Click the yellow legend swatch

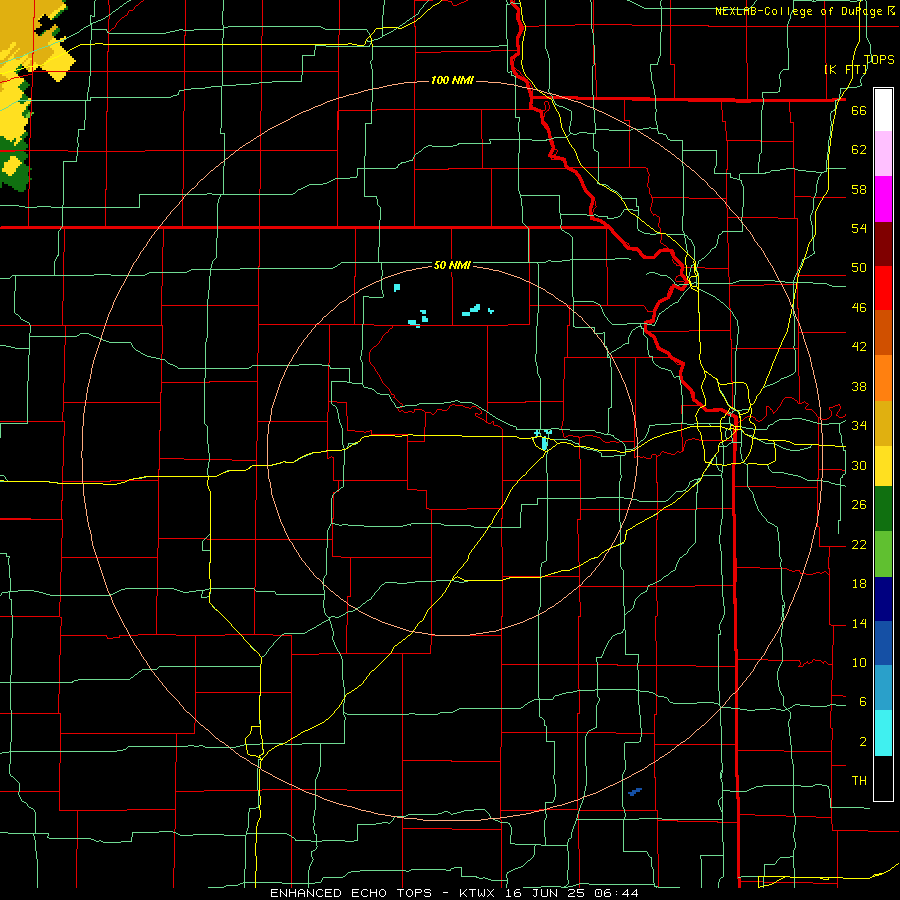coord(883,465)
